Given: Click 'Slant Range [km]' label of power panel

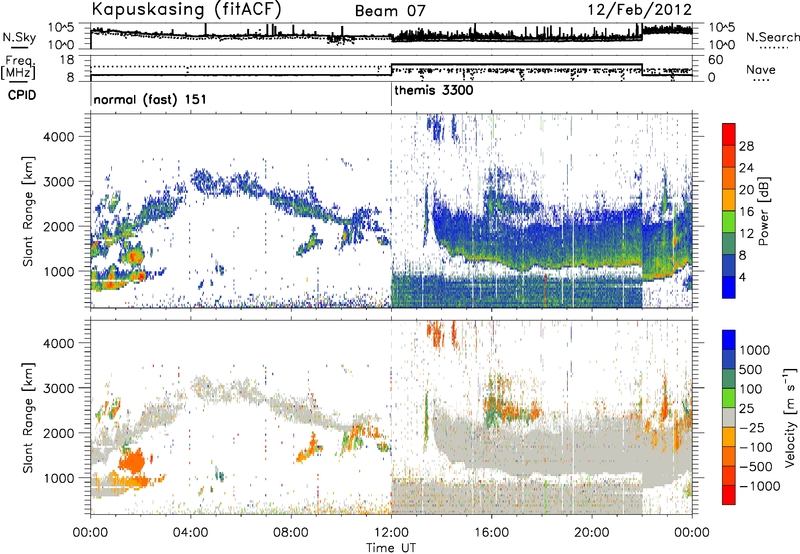Looking at the screenshot, I should pos(28,211).
